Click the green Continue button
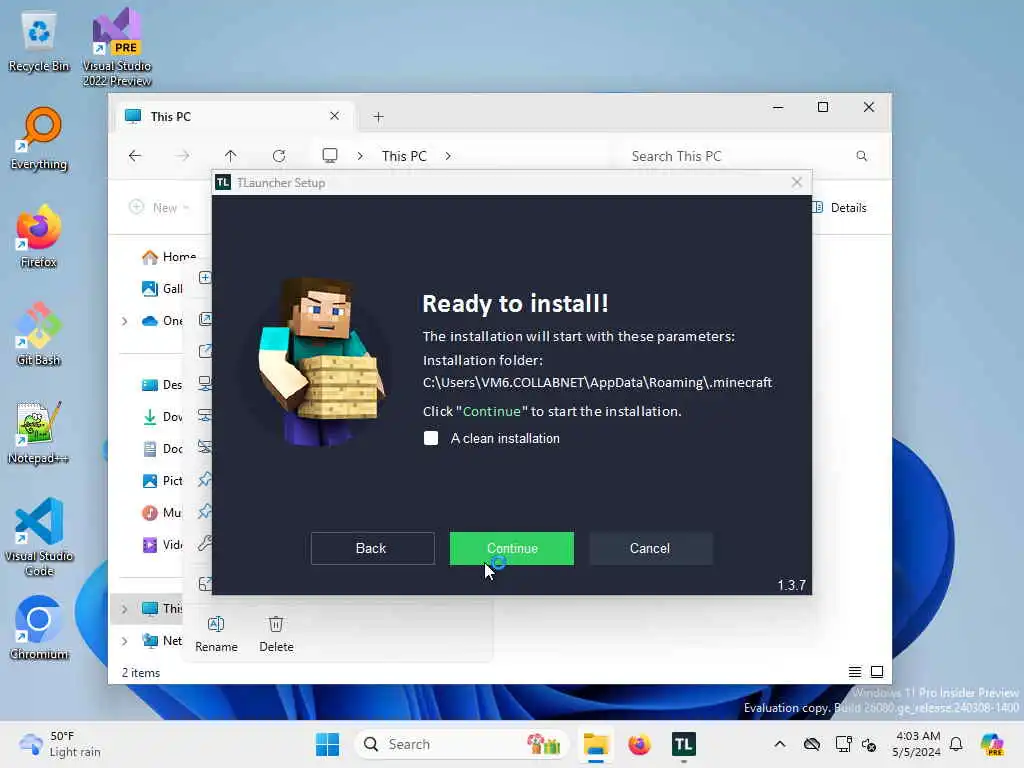The height and width of the screenshot is (768, 1024). pyautogui.click(x=511, y=548)
